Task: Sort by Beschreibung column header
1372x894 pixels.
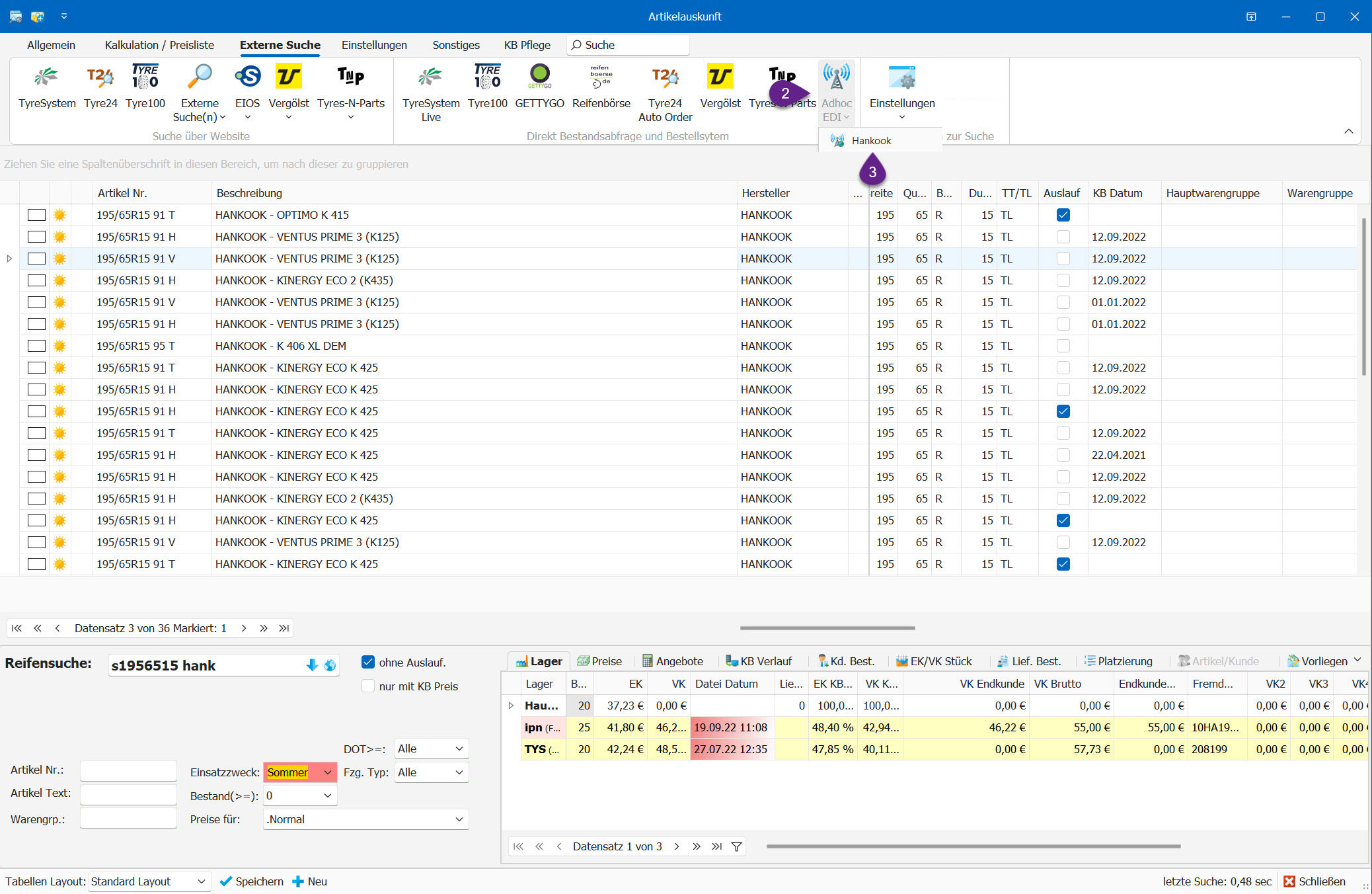Action: pyautogui.click(x=474, y=193)
